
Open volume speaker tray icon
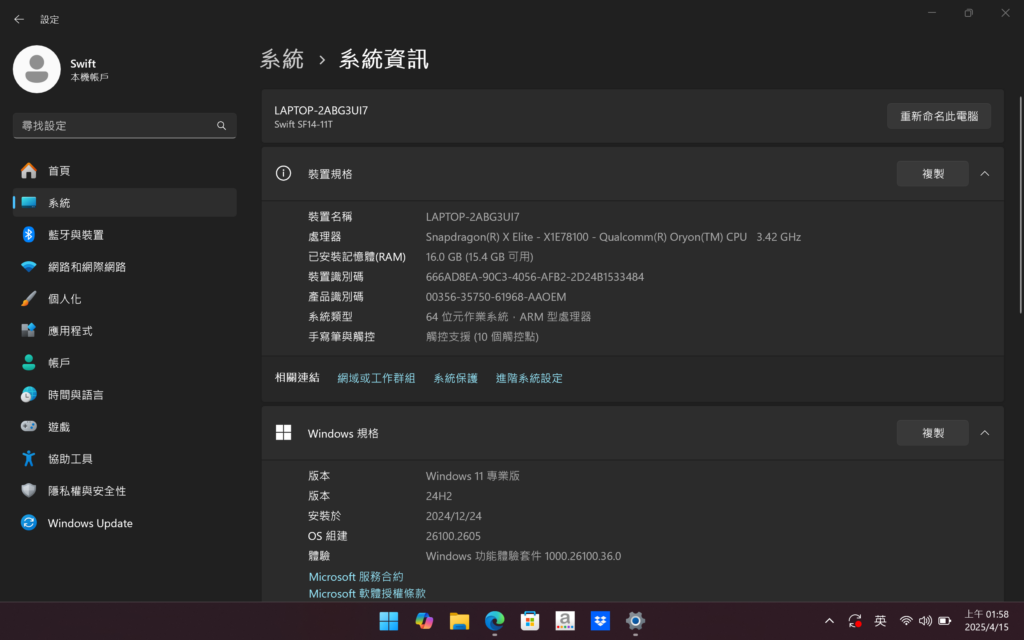925,621
